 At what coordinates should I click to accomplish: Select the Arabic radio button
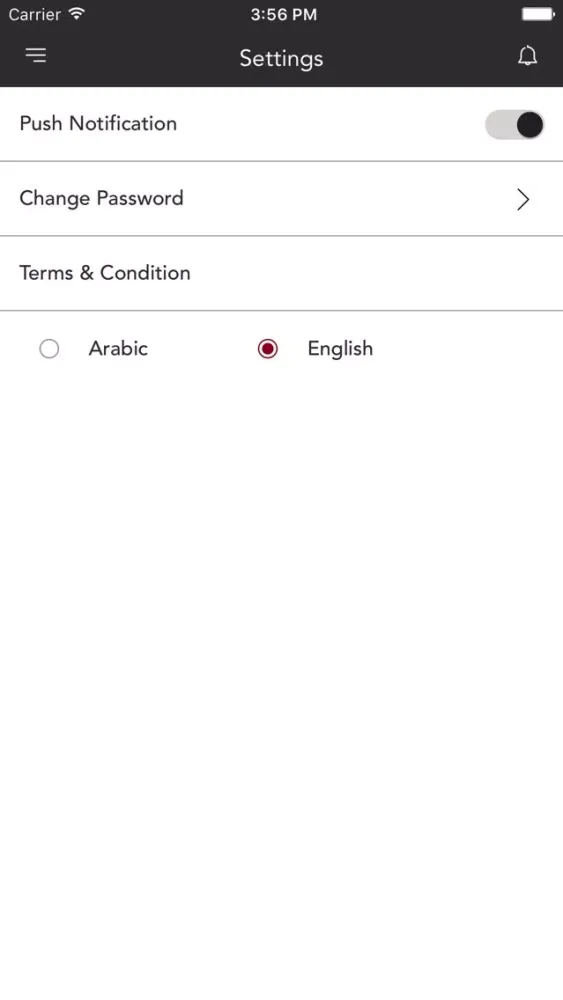coord(49,349)
